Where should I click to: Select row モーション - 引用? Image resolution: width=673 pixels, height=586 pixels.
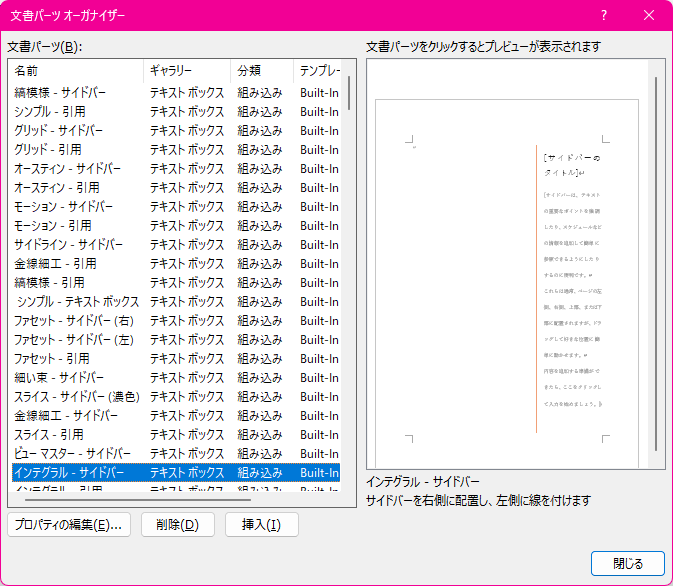coord(176,225)
